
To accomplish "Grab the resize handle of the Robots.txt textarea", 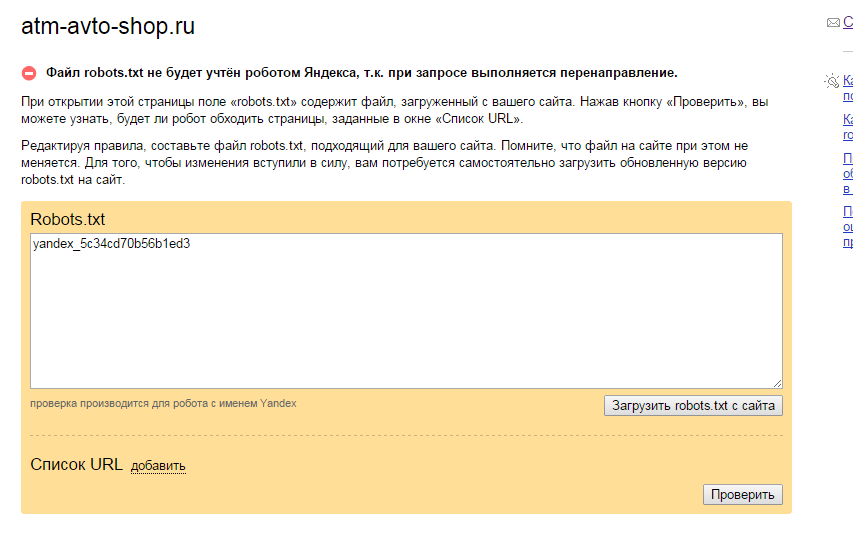I will point(776,382).
